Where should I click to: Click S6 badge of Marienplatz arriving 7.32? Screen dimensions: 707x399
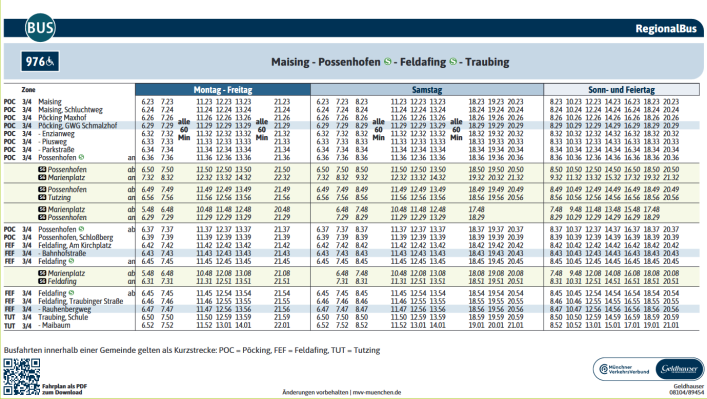pos(42,177)
